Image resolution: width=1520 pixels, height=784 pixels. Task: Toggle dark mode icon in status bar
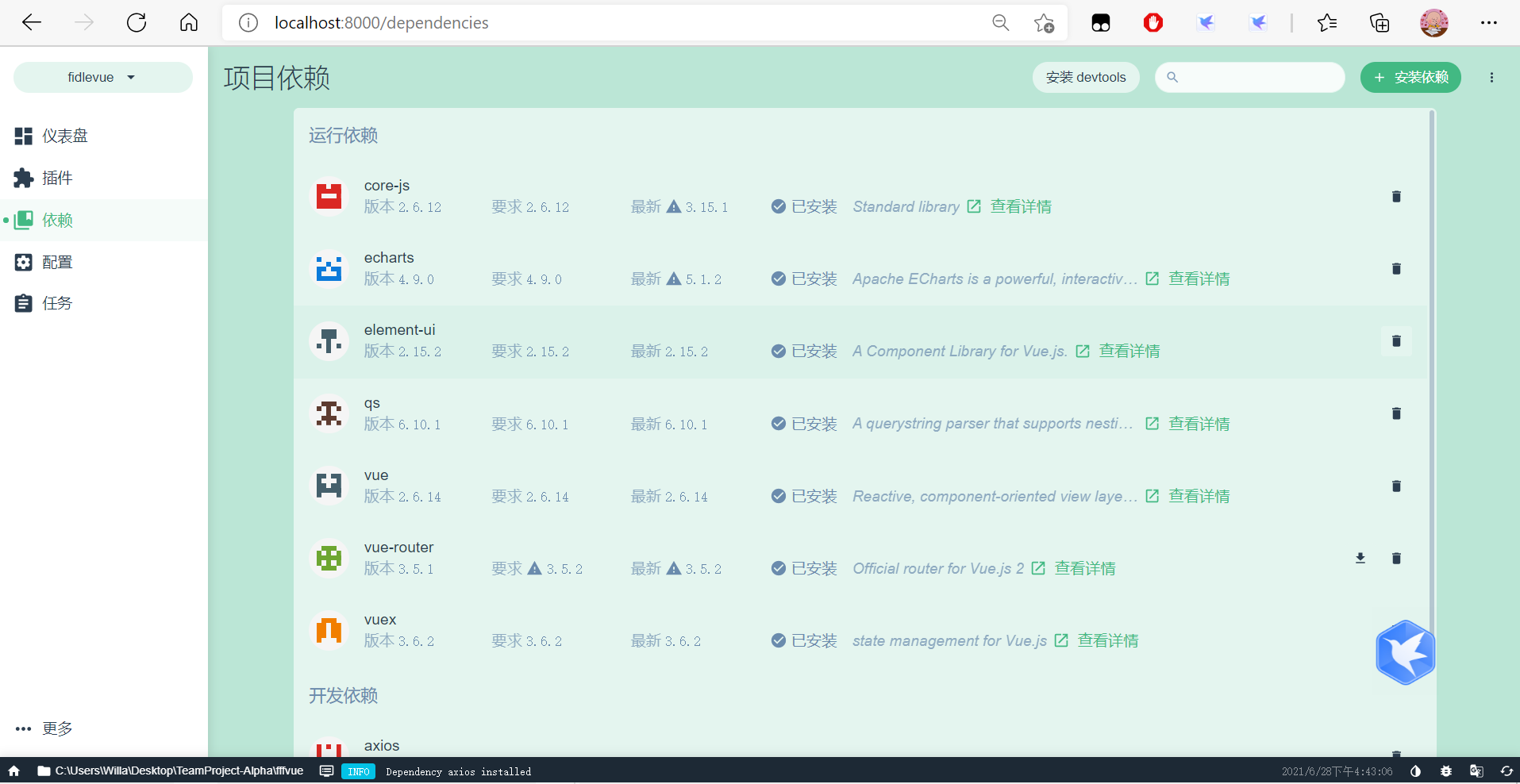pyautogui.click(x=1416, y=771)
